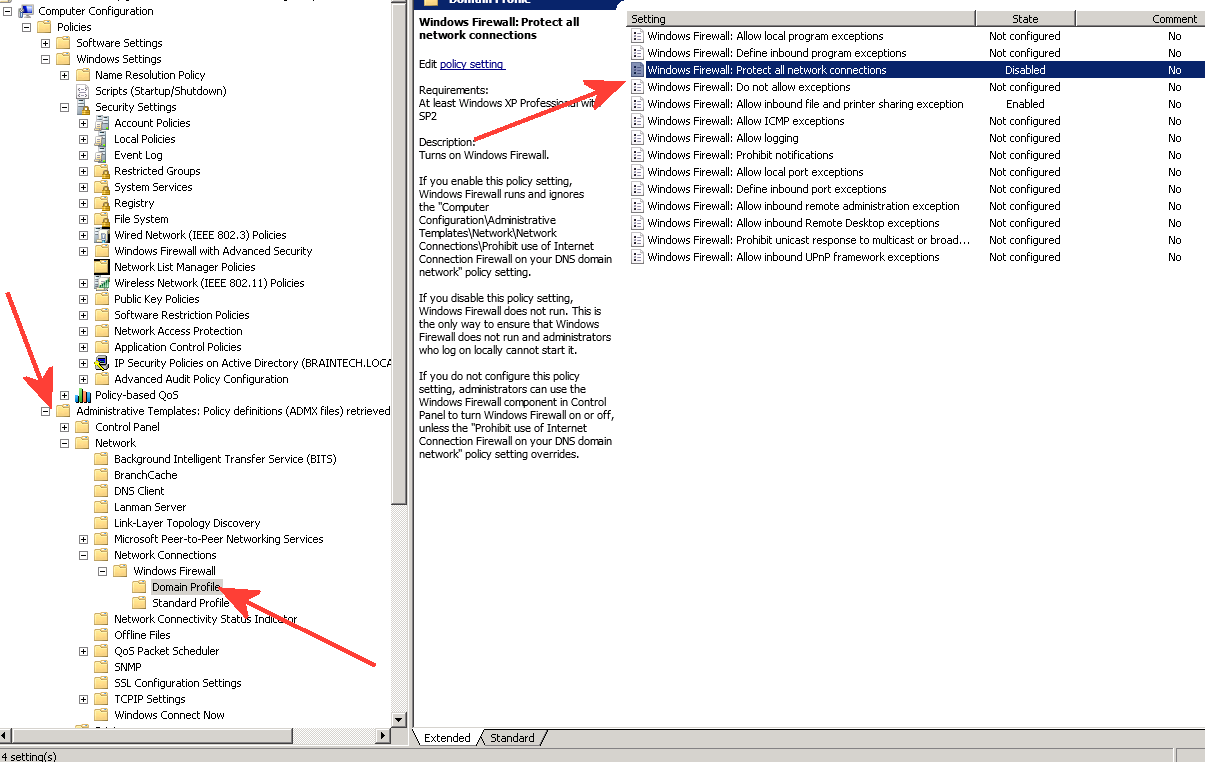Collapse the Network Connections node
1205x762 pixels.
tap(84, 555)
